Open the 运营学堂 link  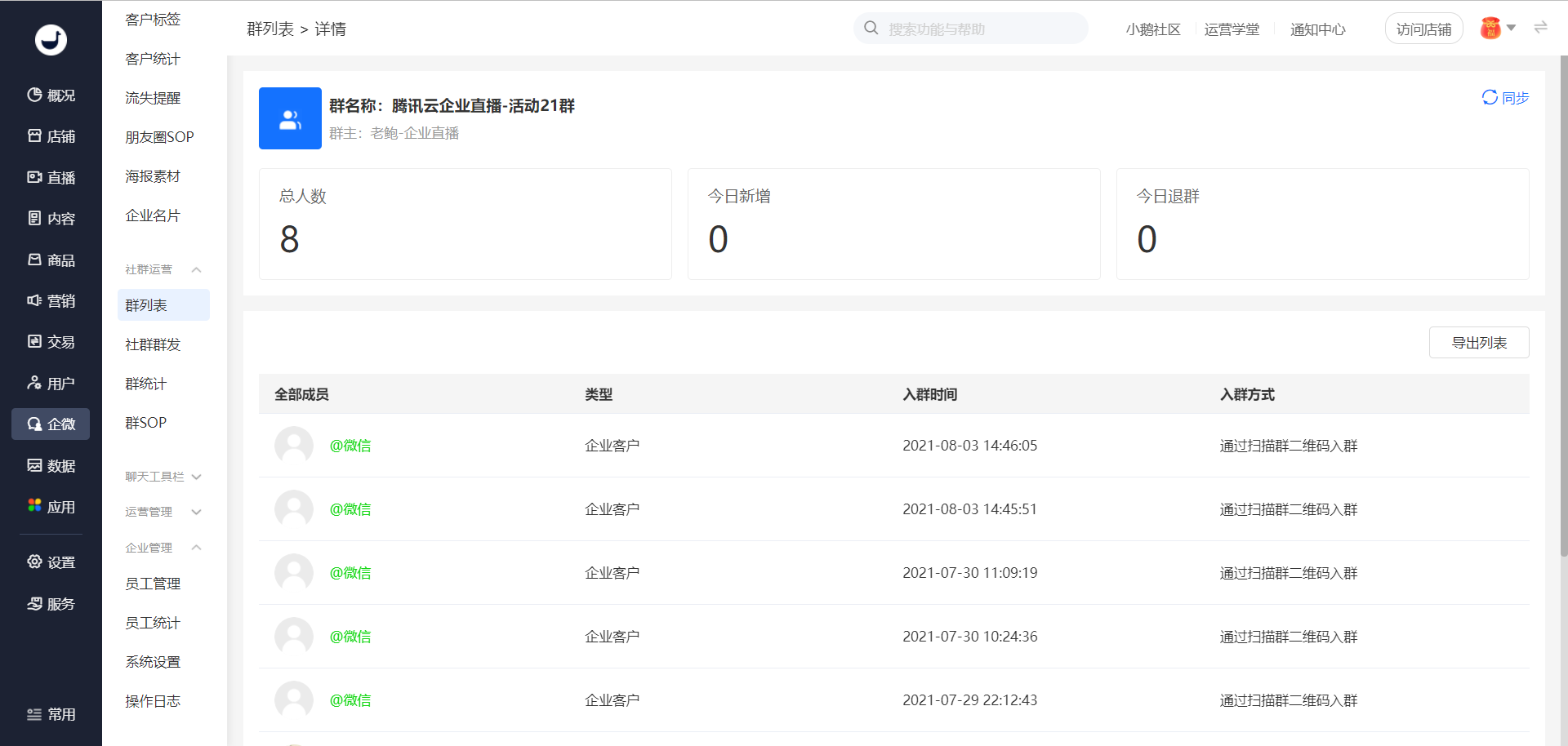[x=1232, y=29]
